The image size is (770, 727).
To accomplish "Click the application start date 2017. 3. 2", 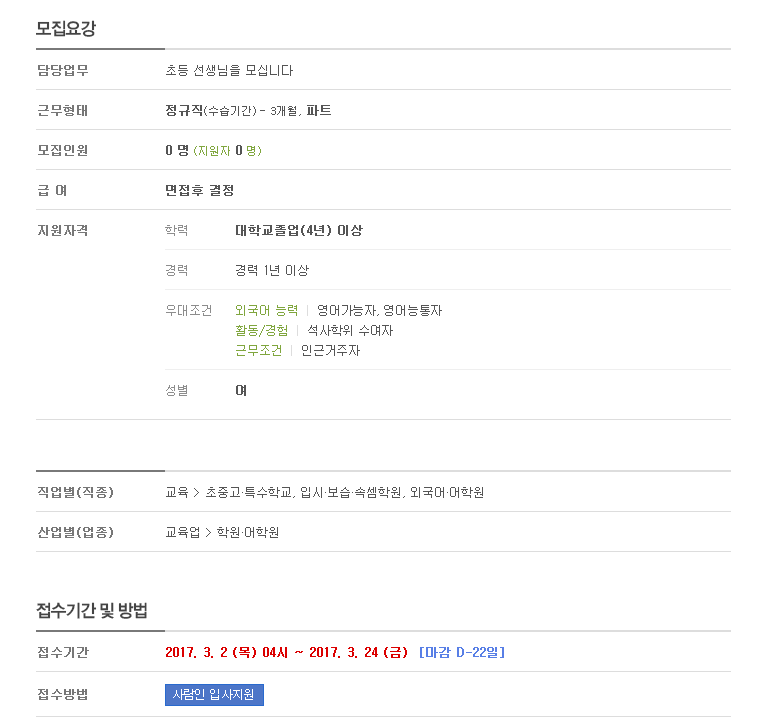I will coord(196,652).
